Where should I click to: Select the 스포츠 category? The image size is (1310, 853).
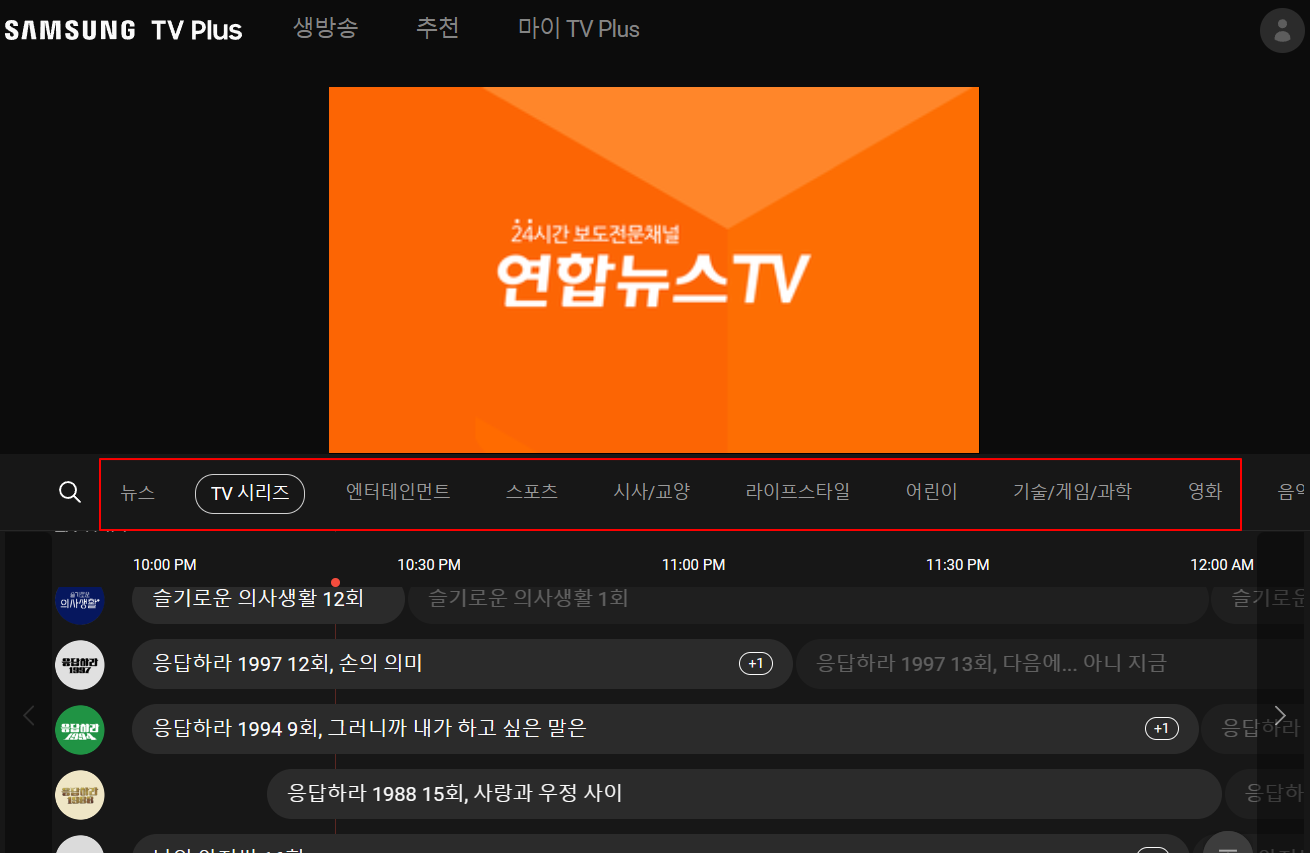[532, 491]
